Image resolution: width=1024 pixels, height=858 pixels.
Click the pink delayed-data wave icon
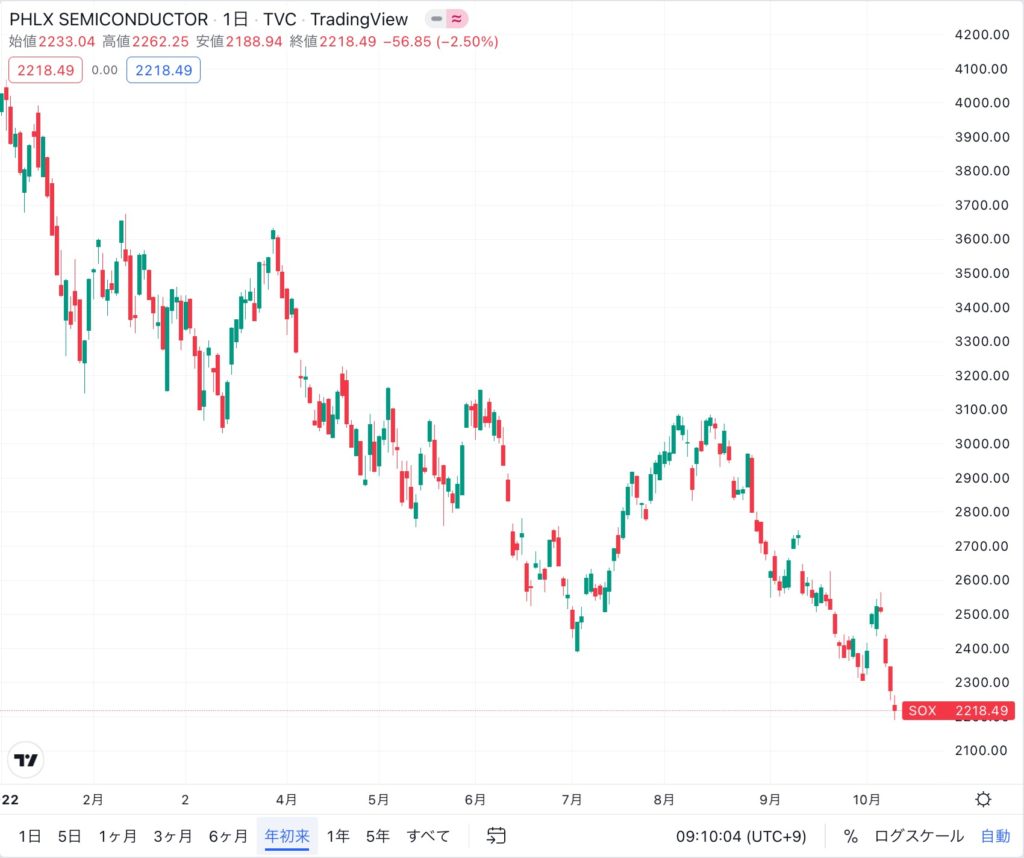[457, 19]
